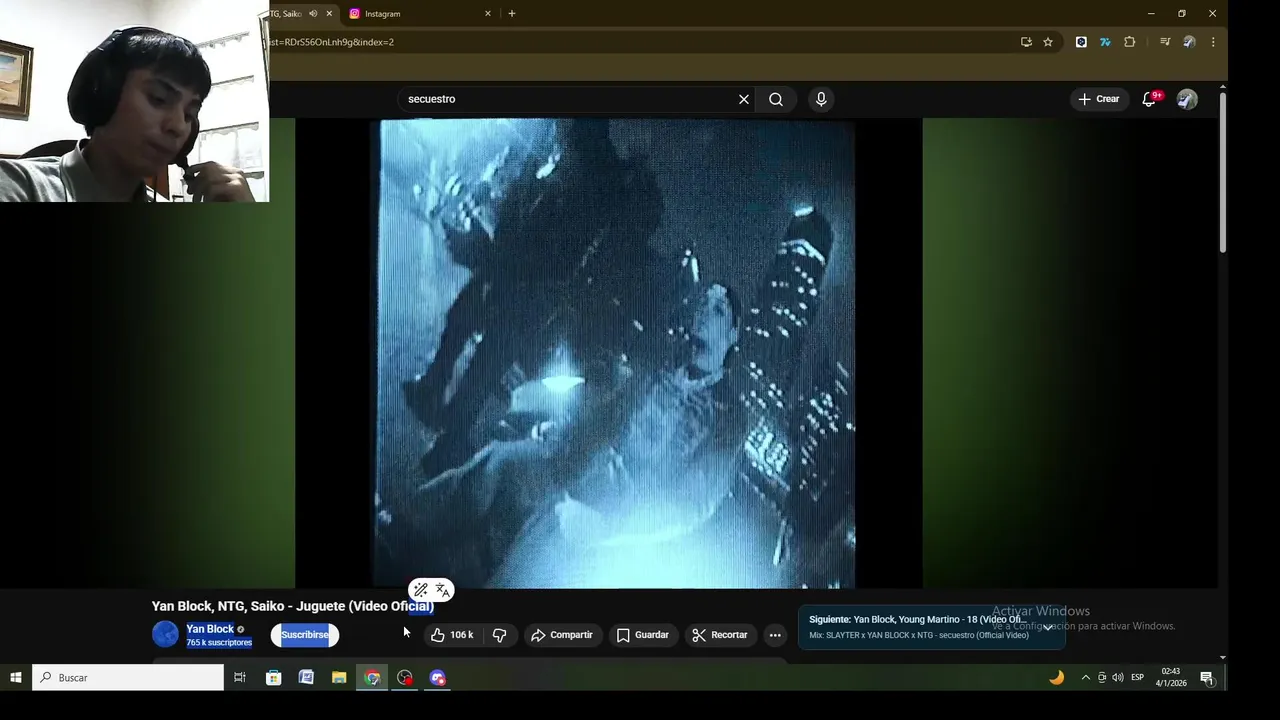Show hidden system tray icons
Viewport: 1280px width, 720px height.
pos(1086,677)
